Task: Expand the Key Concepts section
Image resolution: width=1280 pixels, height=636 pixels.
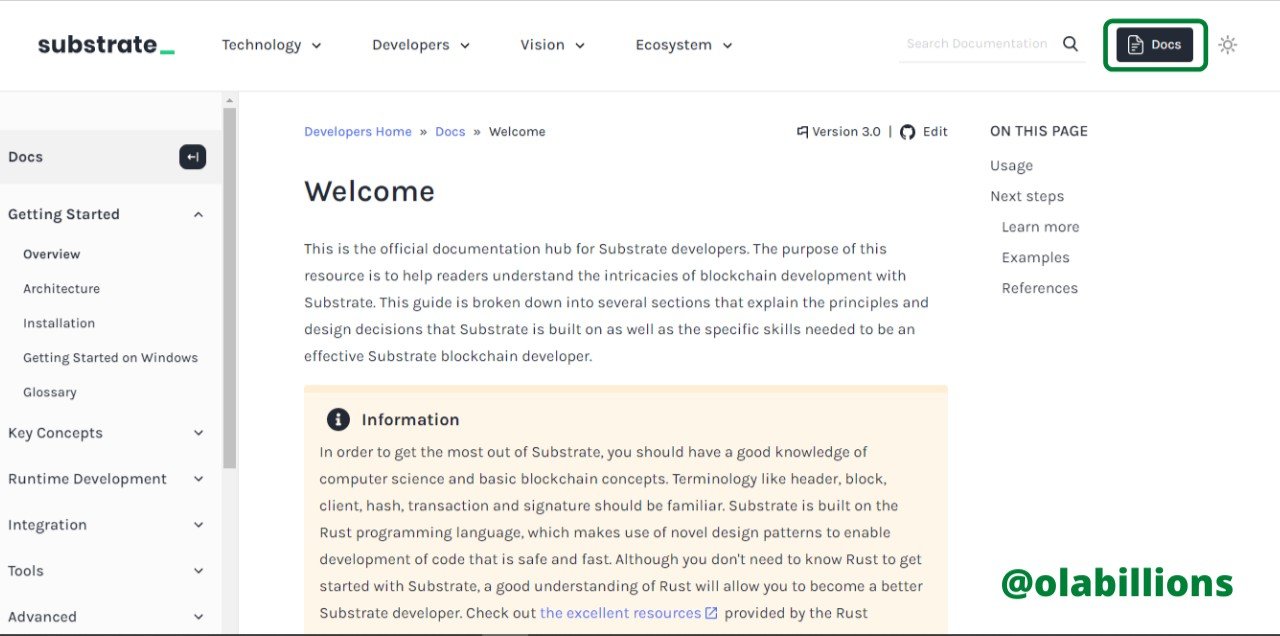Action: [x=198, y=433]
